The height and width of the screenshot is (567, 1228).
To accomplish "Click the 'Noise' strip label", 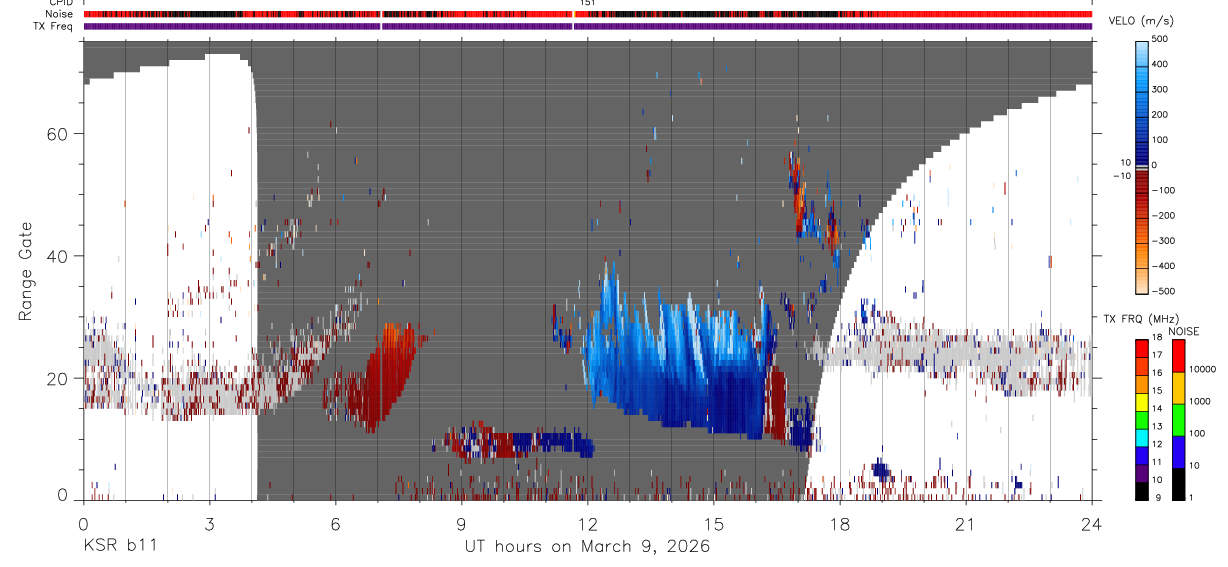I will pyautogui.click(x=61, y=14).
